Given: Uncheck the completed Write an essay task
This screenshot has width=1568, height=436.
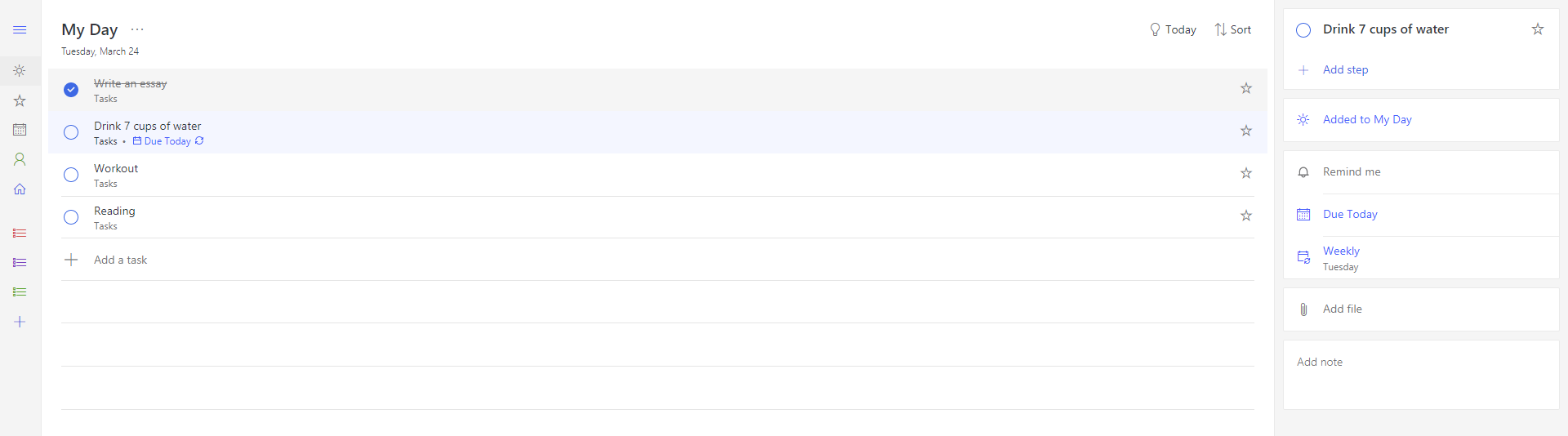Looking at the screenshot, I should point(71,90).
